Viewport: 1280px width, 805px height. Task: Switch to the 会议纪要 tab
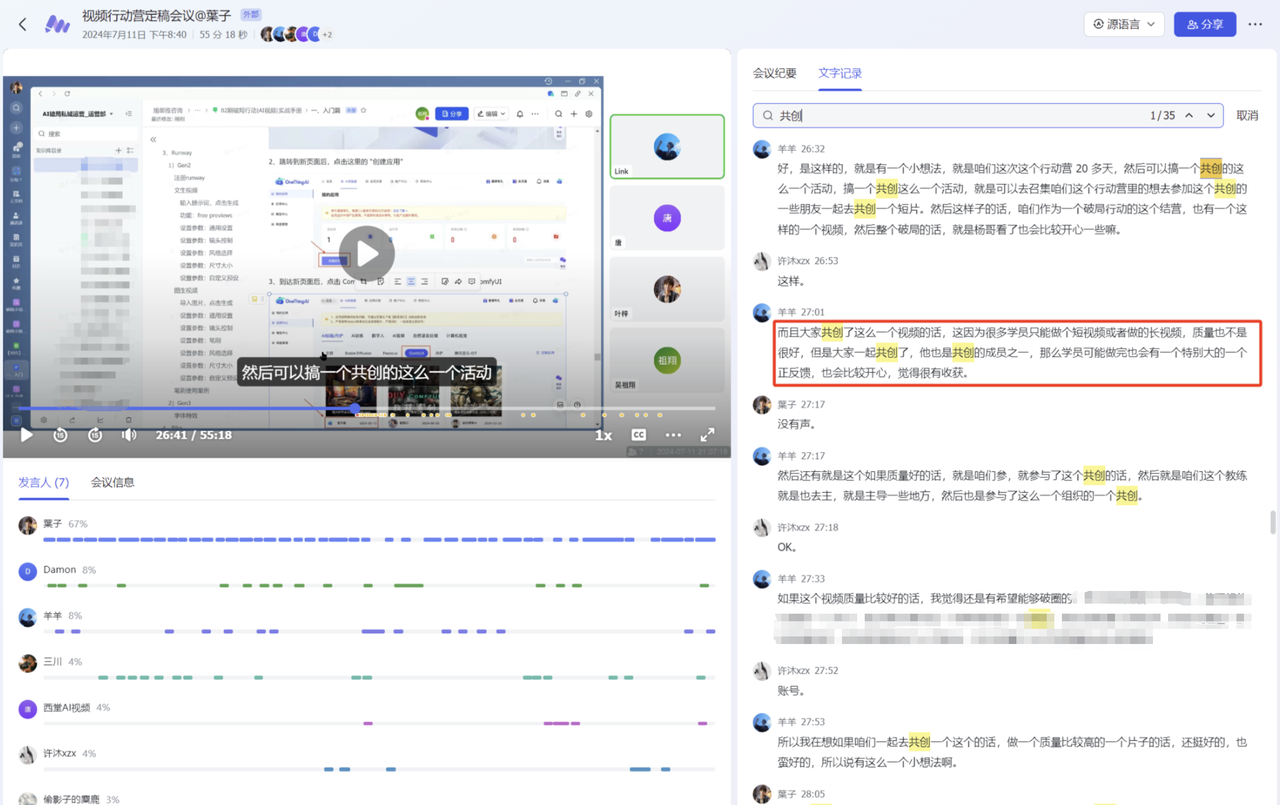(x=775, y=73)
